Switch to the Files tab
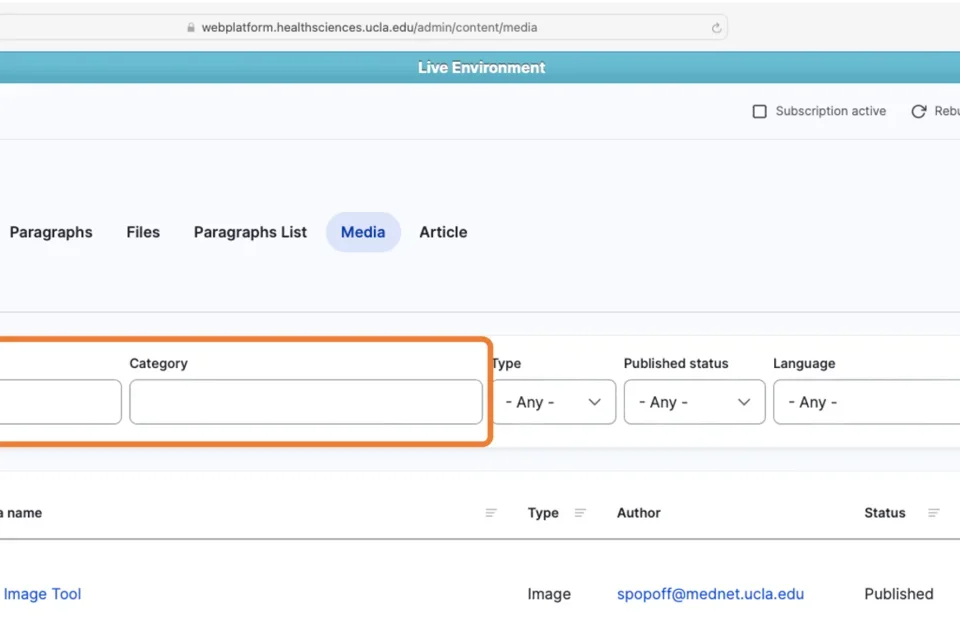960x640 pixels. [x=143, y=232]
